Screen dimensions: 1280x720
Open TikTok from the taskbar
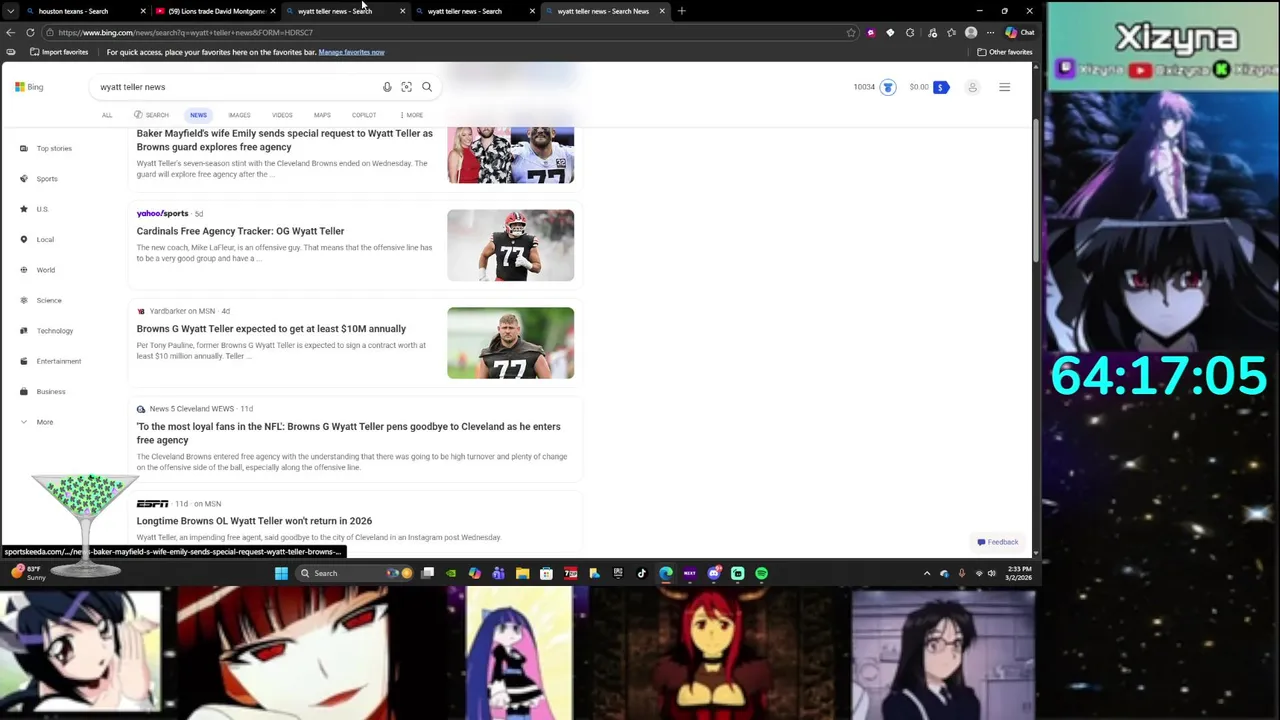coord(642,573)
